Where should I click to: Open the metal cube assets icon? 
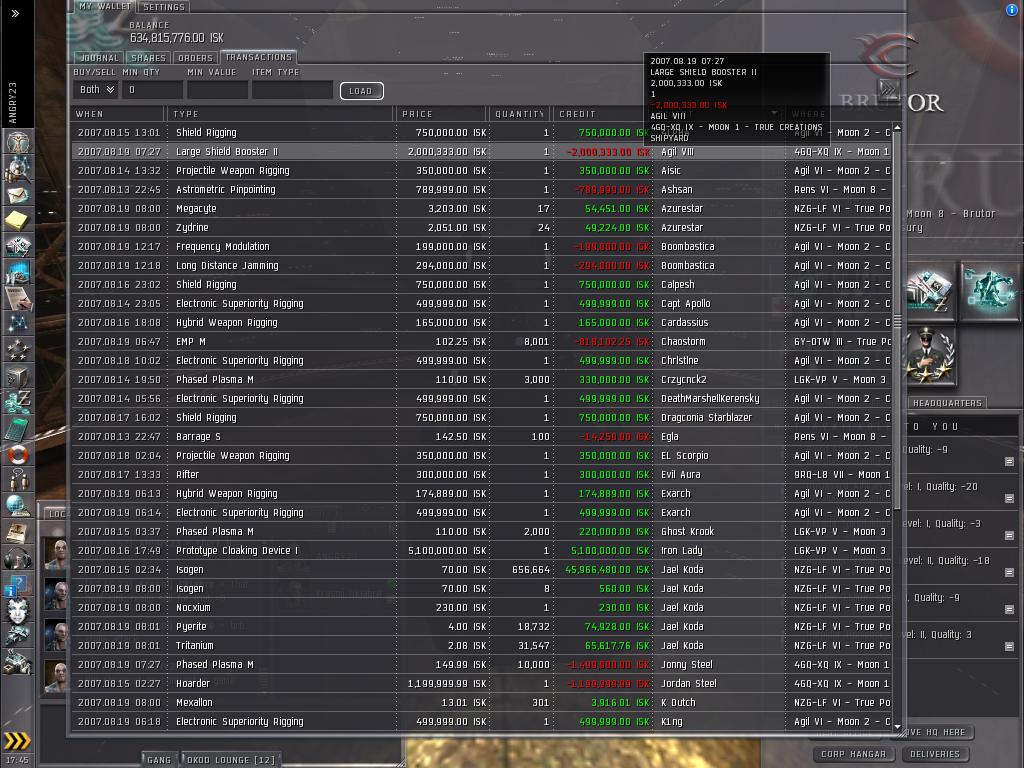coord(17,376)
